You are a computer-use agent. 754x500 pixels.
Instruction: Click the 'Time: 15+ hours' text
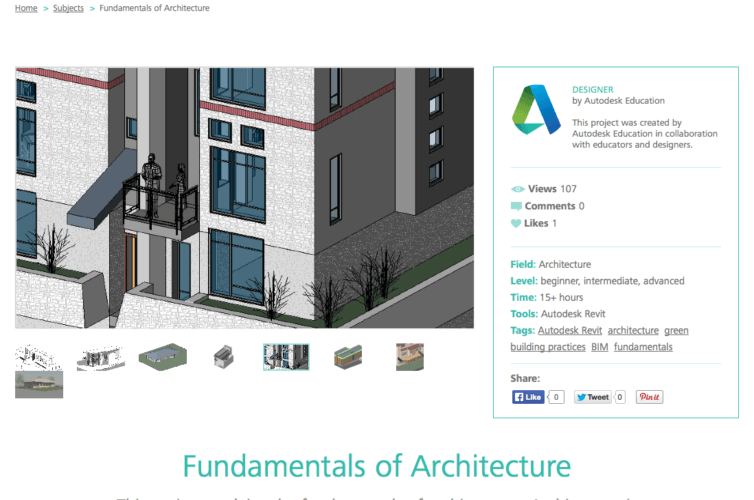[547, 297]
